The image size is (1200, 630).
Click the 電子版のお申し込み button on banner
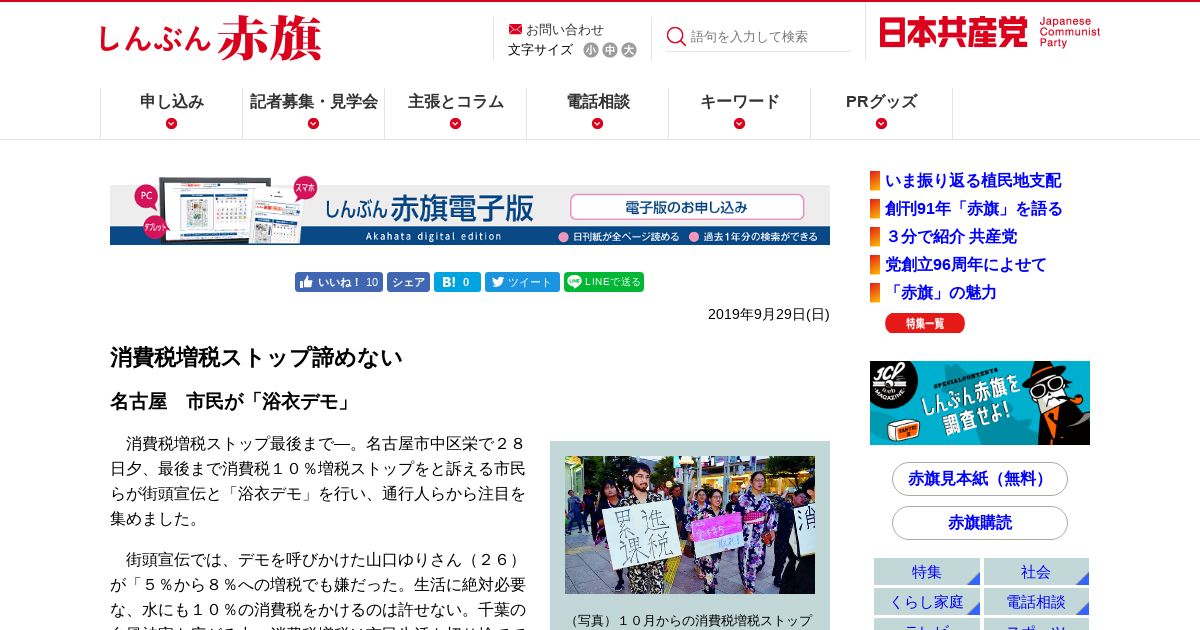687,207
